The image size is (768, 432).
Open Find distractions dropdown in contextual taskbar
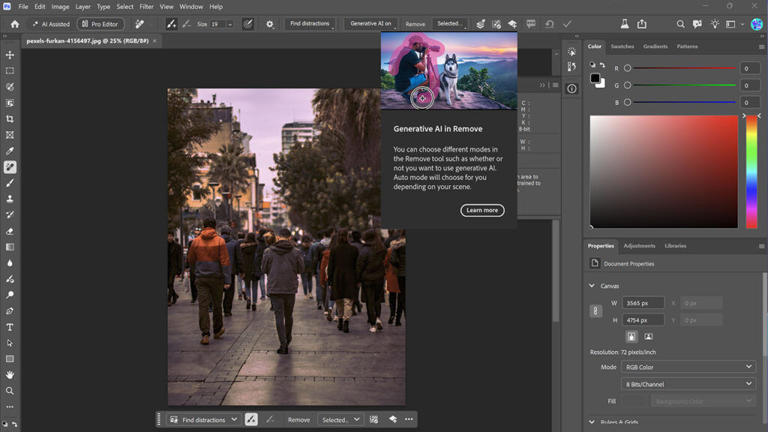203,420
